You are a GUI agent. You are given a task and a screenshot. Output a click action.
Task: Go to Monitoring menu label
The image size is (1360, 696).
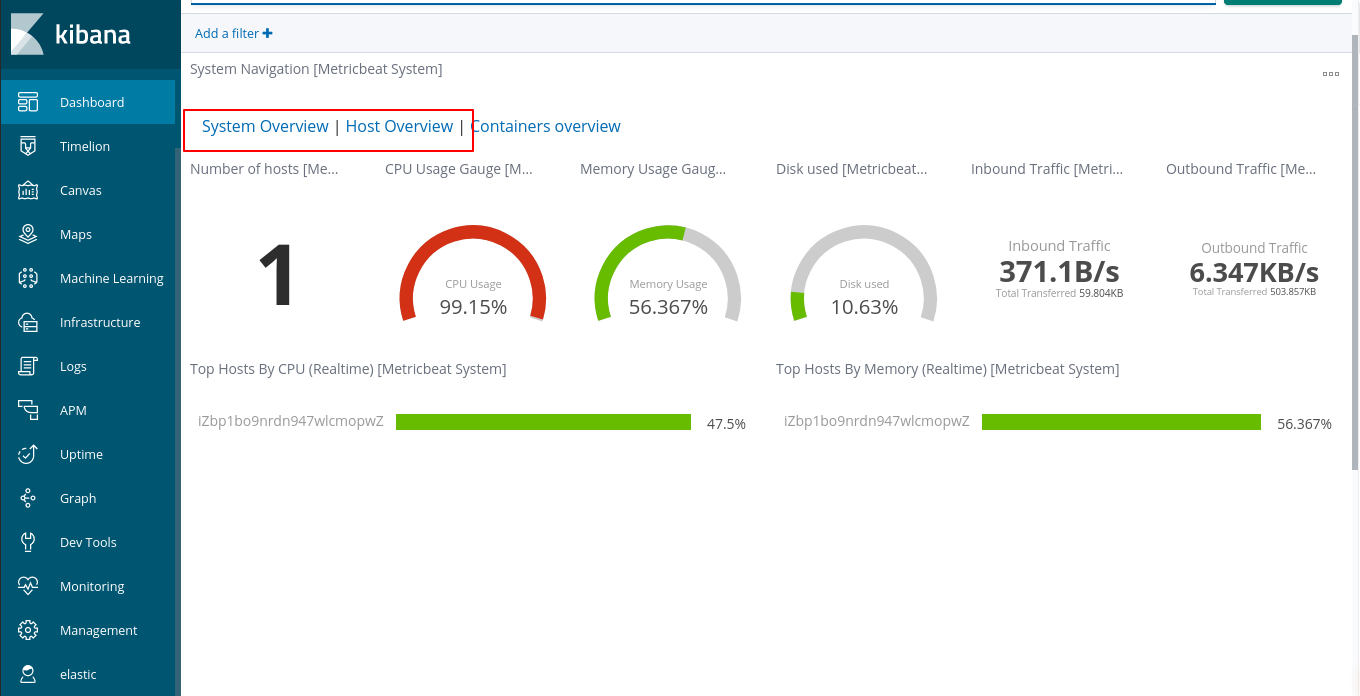coord(92,586)
